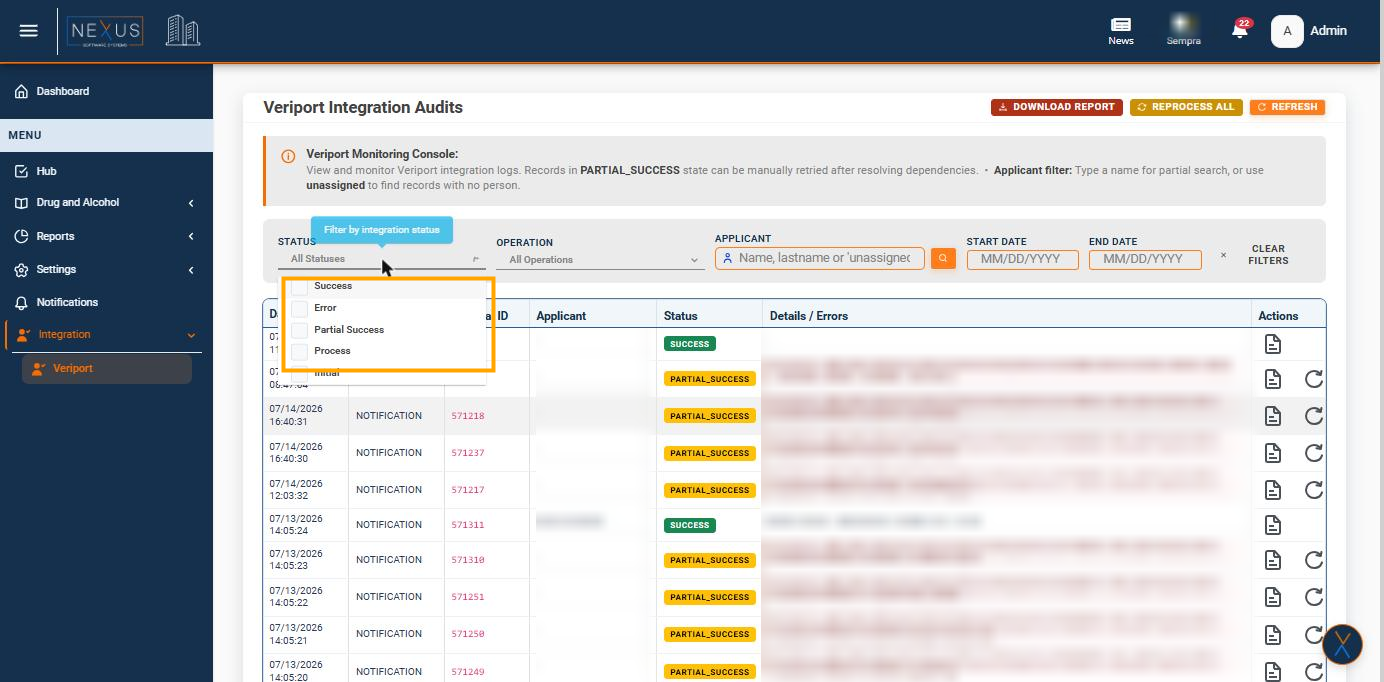Expand the Drug and Alcohol submenu
The image size is (1384, 682).
[106, 203]
